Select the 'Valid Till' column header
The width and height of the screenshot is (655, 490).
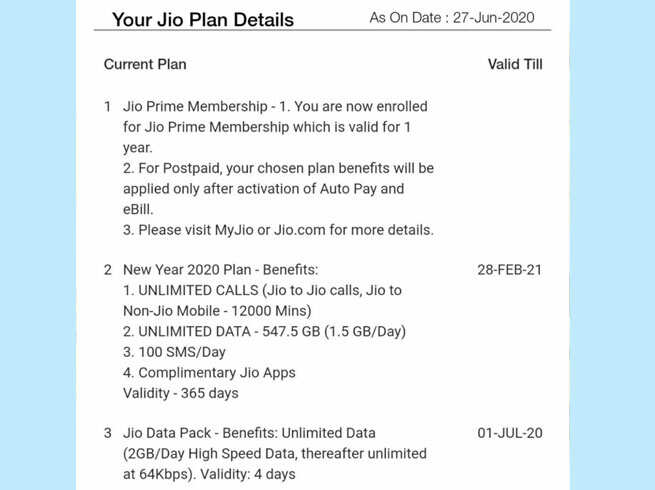point(515,64)
